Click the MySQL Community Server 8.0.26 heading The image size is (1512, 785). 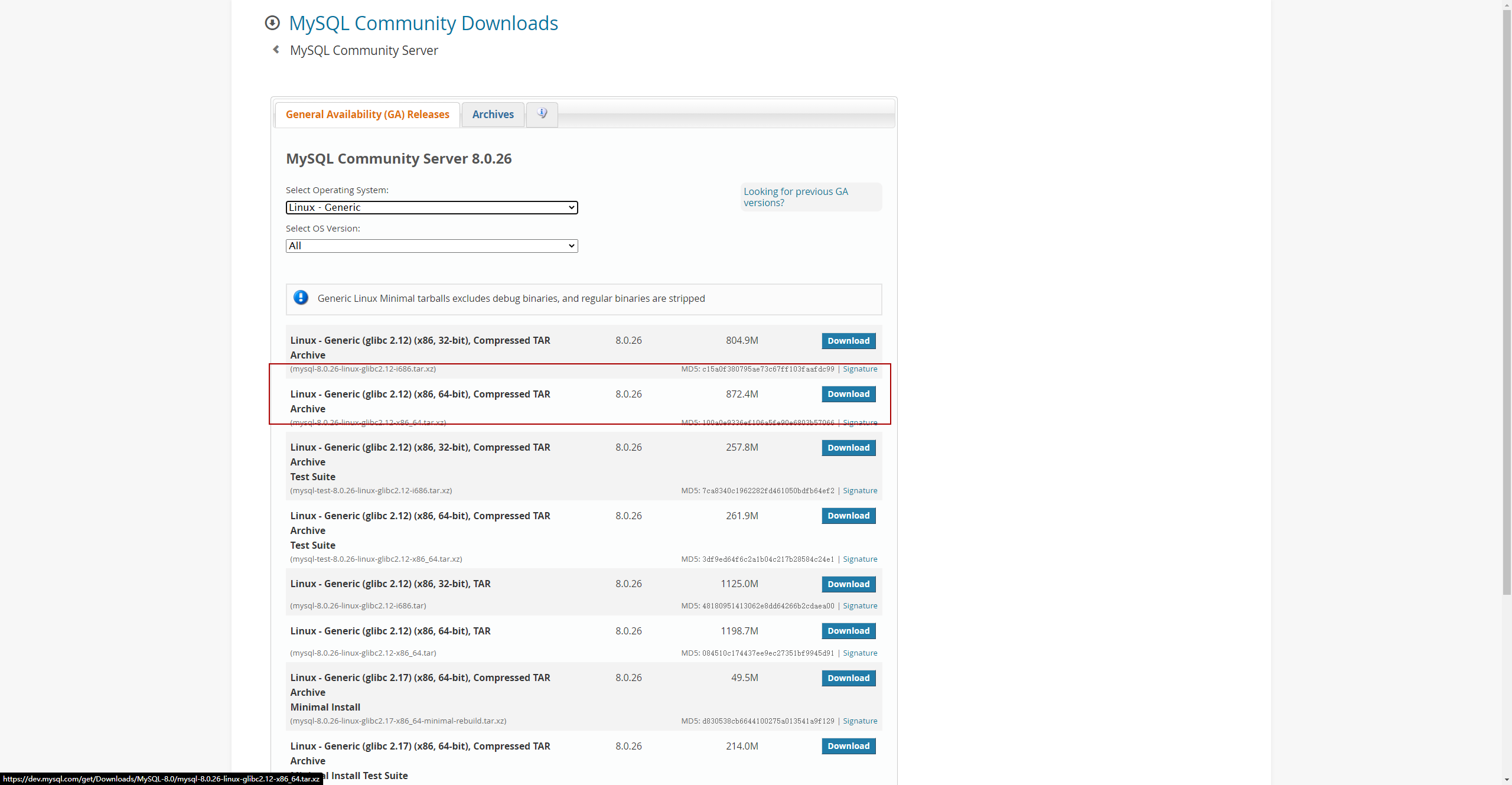tap(399, 158)
